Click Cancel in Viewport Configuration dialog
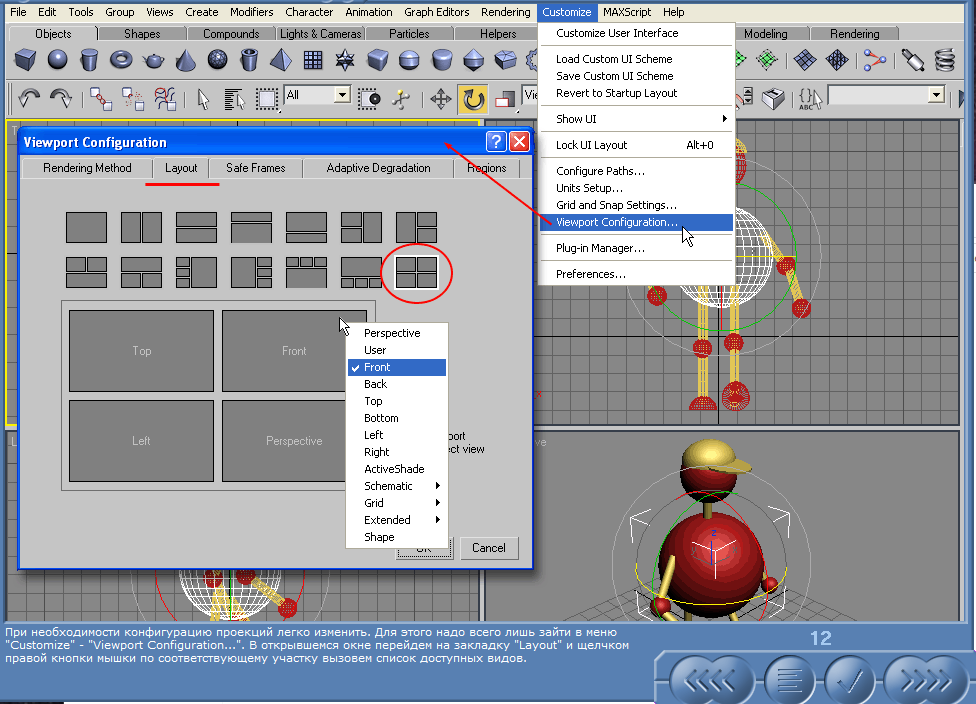Viewport: 976px width, 704px height. (x=489, y=548)
